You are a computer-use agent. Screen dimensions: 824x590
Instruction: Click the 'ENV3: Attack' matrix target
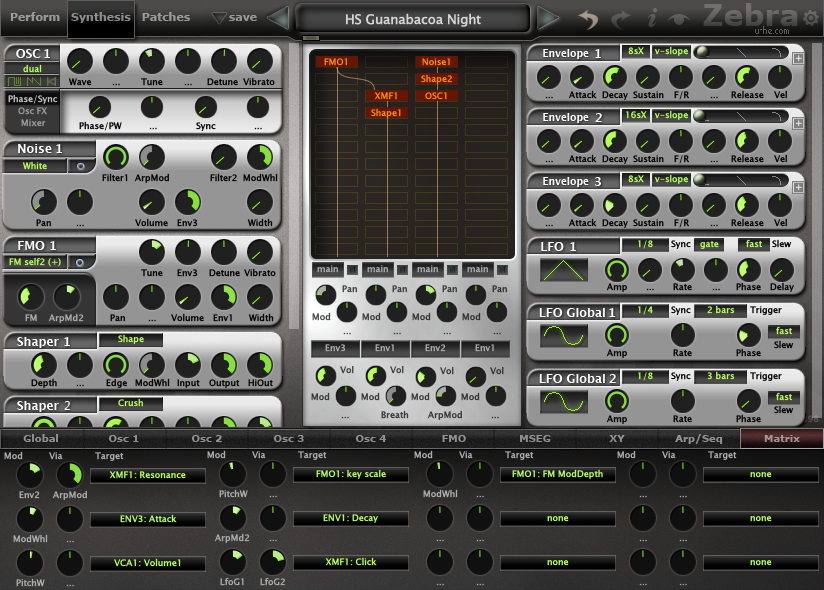pos(148,519)
